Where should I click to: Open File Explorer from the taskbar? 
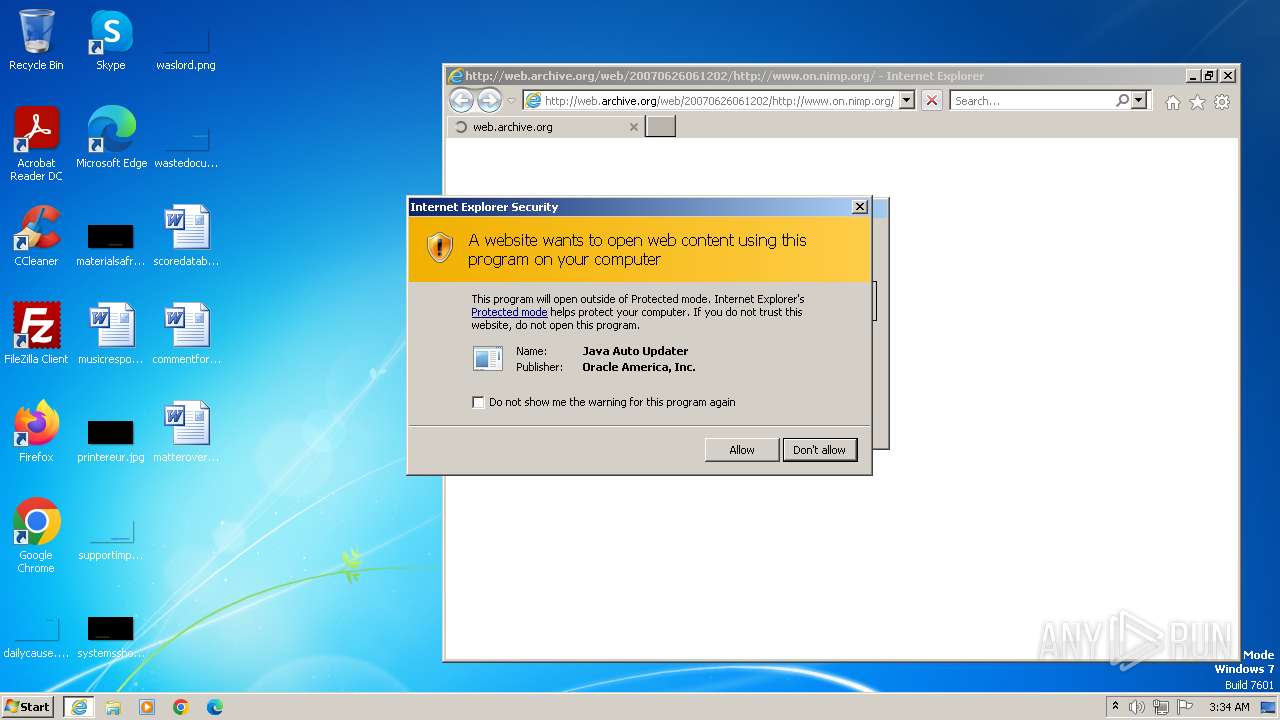113,707
